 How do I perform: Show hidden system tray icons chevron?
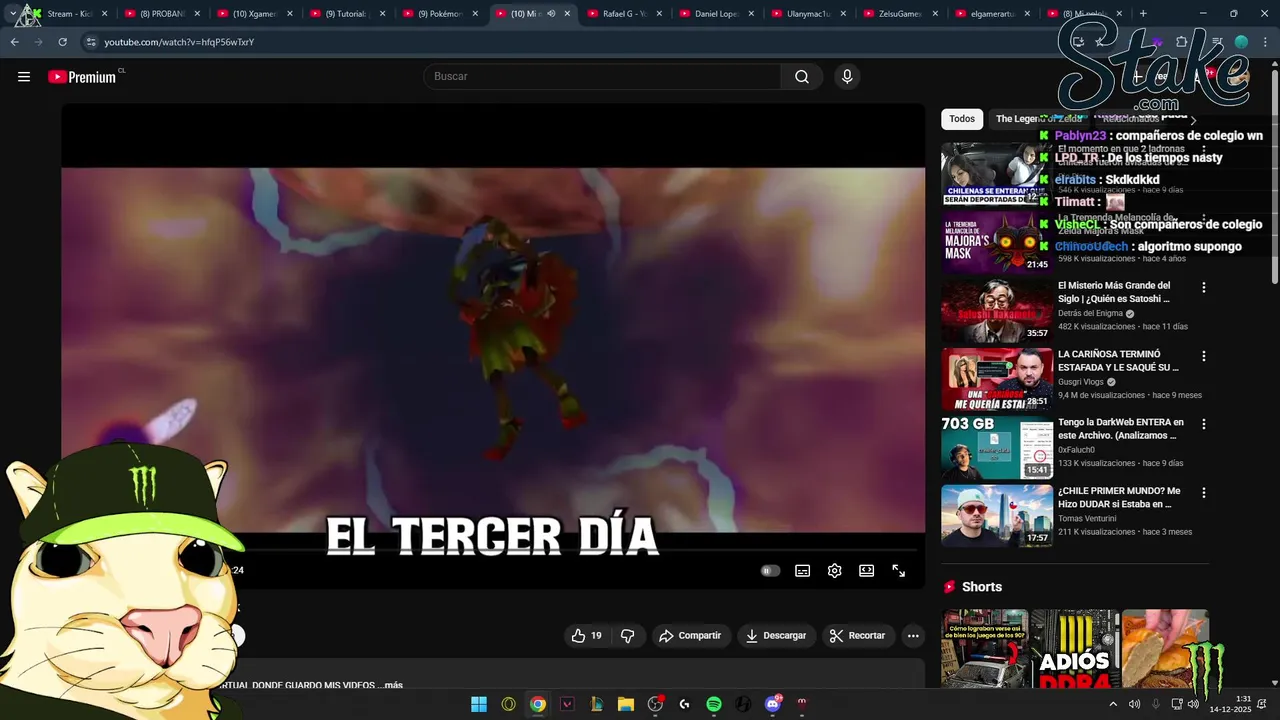click(x=1113, y=704)
